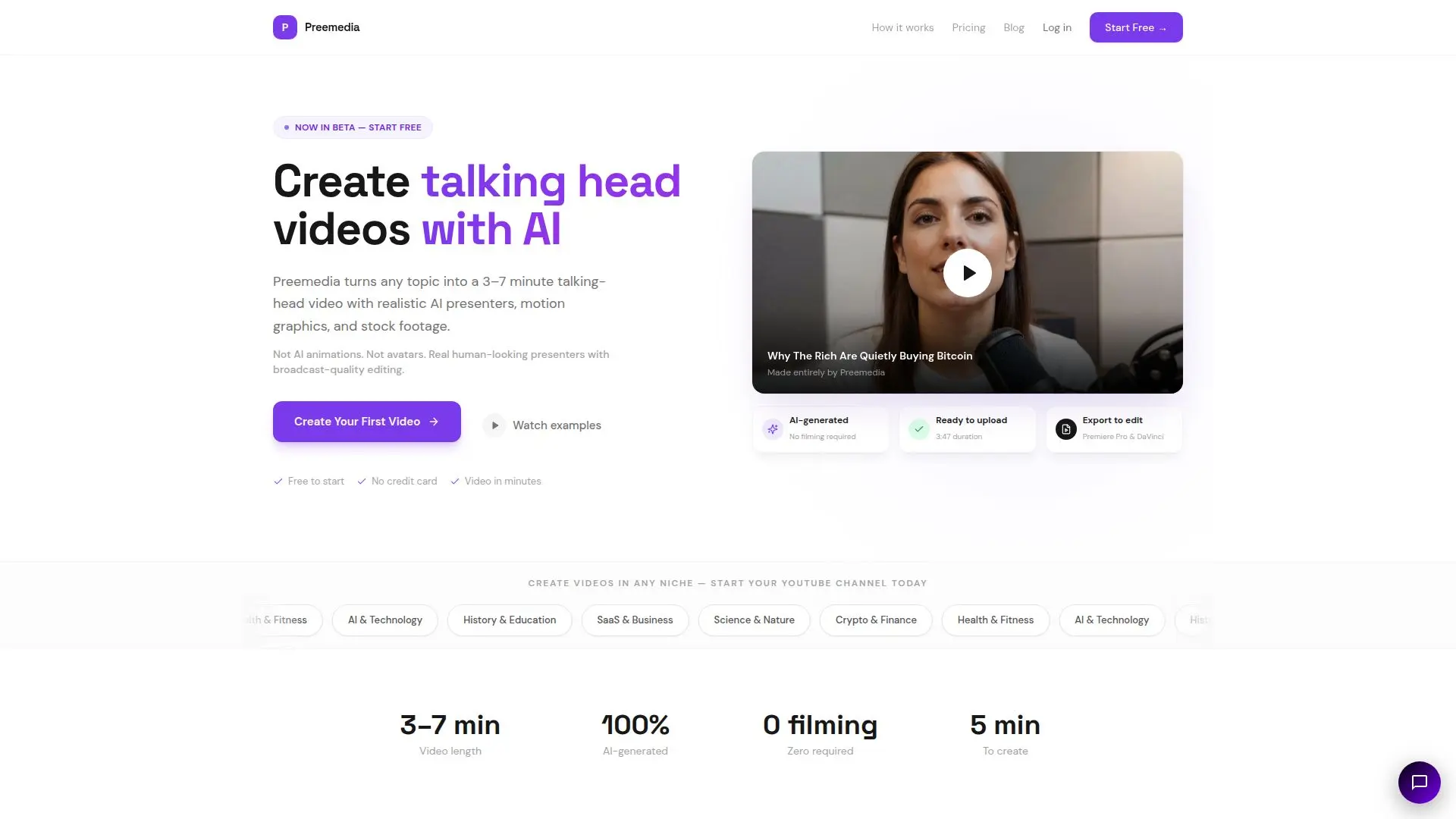Click the play icon beside Watch examples

click(494, 425)
